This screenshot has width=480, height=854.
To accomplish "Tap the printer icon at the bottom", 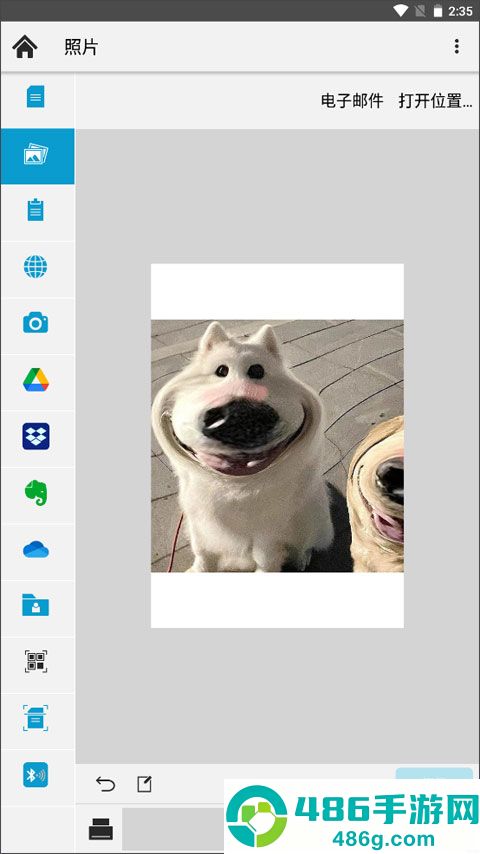I will [101, 829].
